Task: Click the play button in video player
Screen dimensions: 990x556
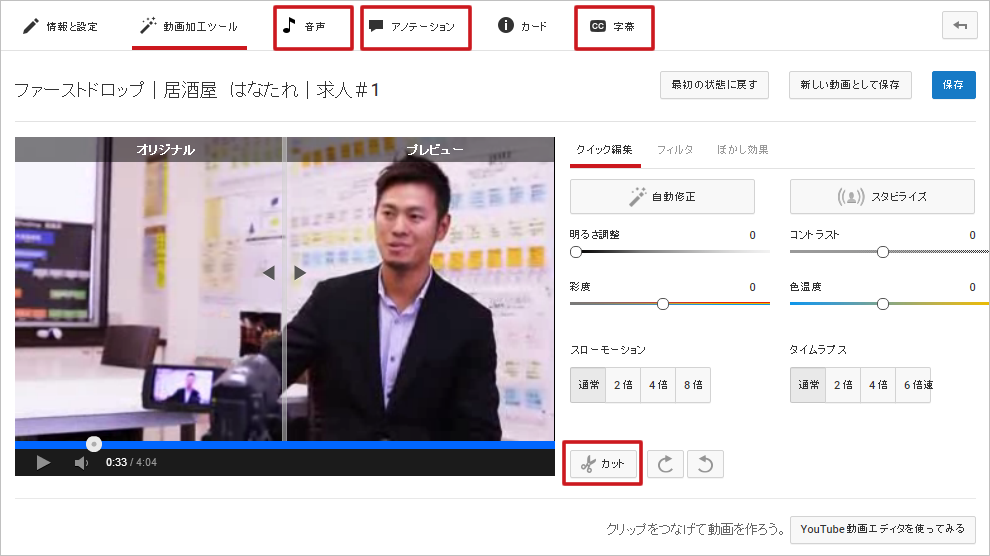Action: click(x=43, y=463)
